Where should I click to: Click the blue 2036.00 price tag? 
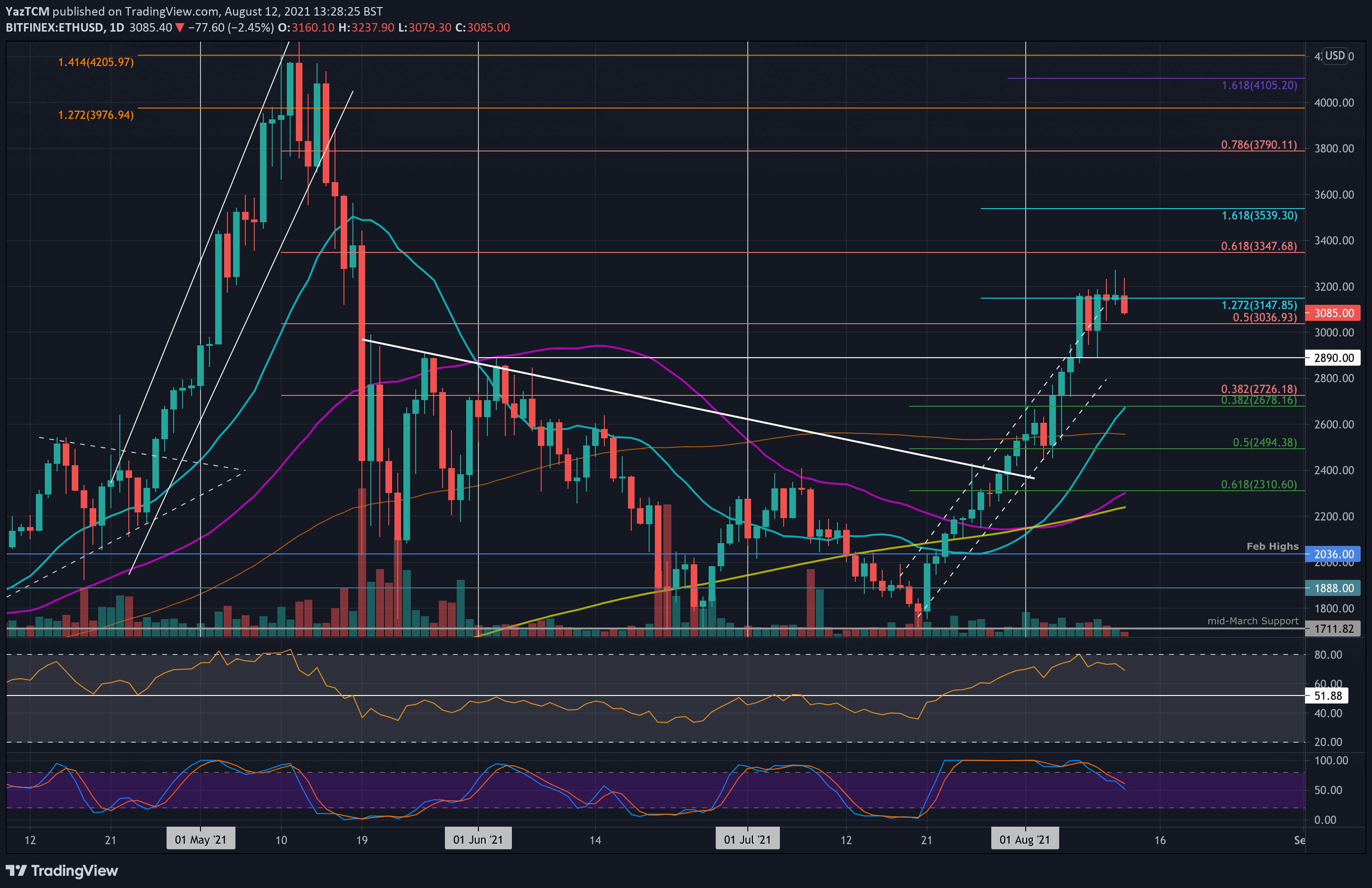click(x=1333, y=554)
